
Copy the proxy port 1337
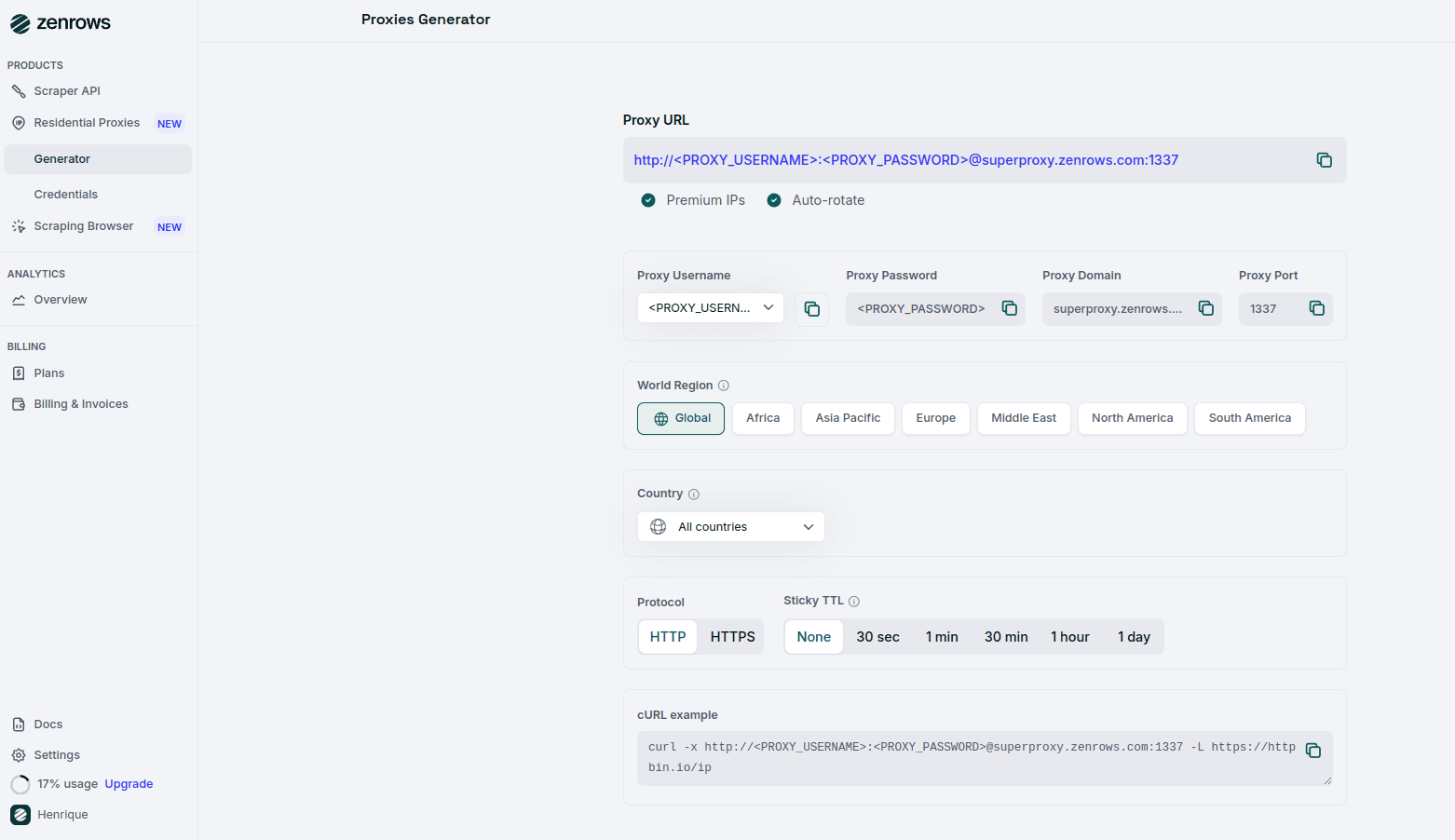click(1316, 308)
